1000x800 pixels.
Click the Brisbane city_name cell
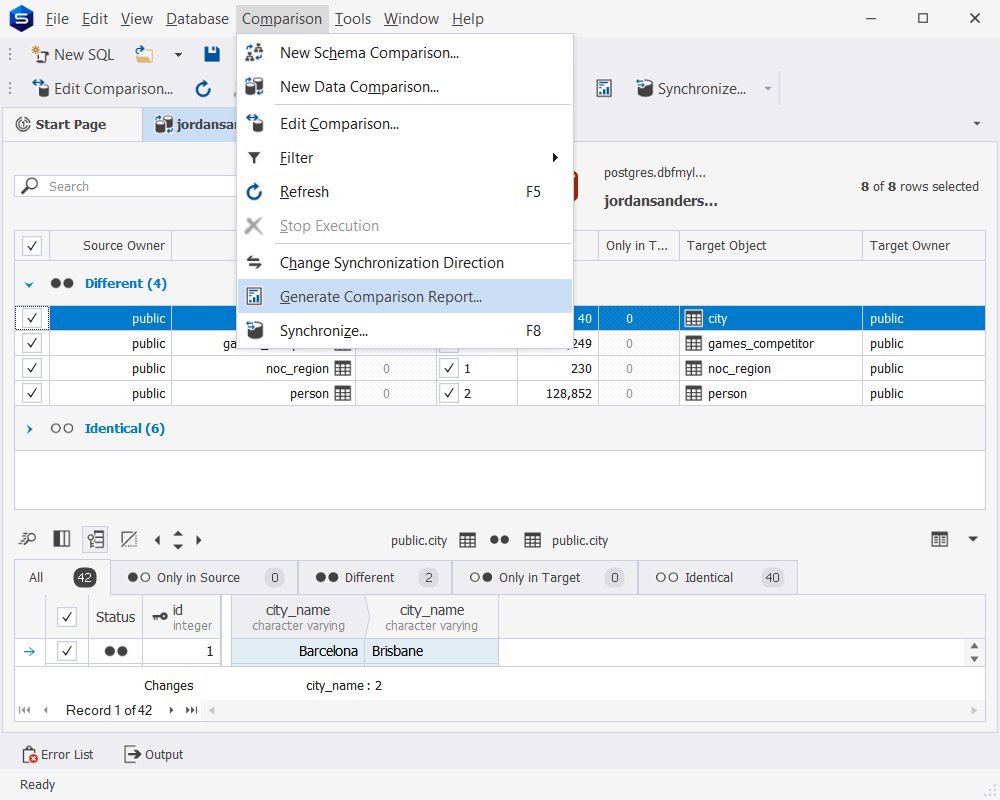click(431, 651)
